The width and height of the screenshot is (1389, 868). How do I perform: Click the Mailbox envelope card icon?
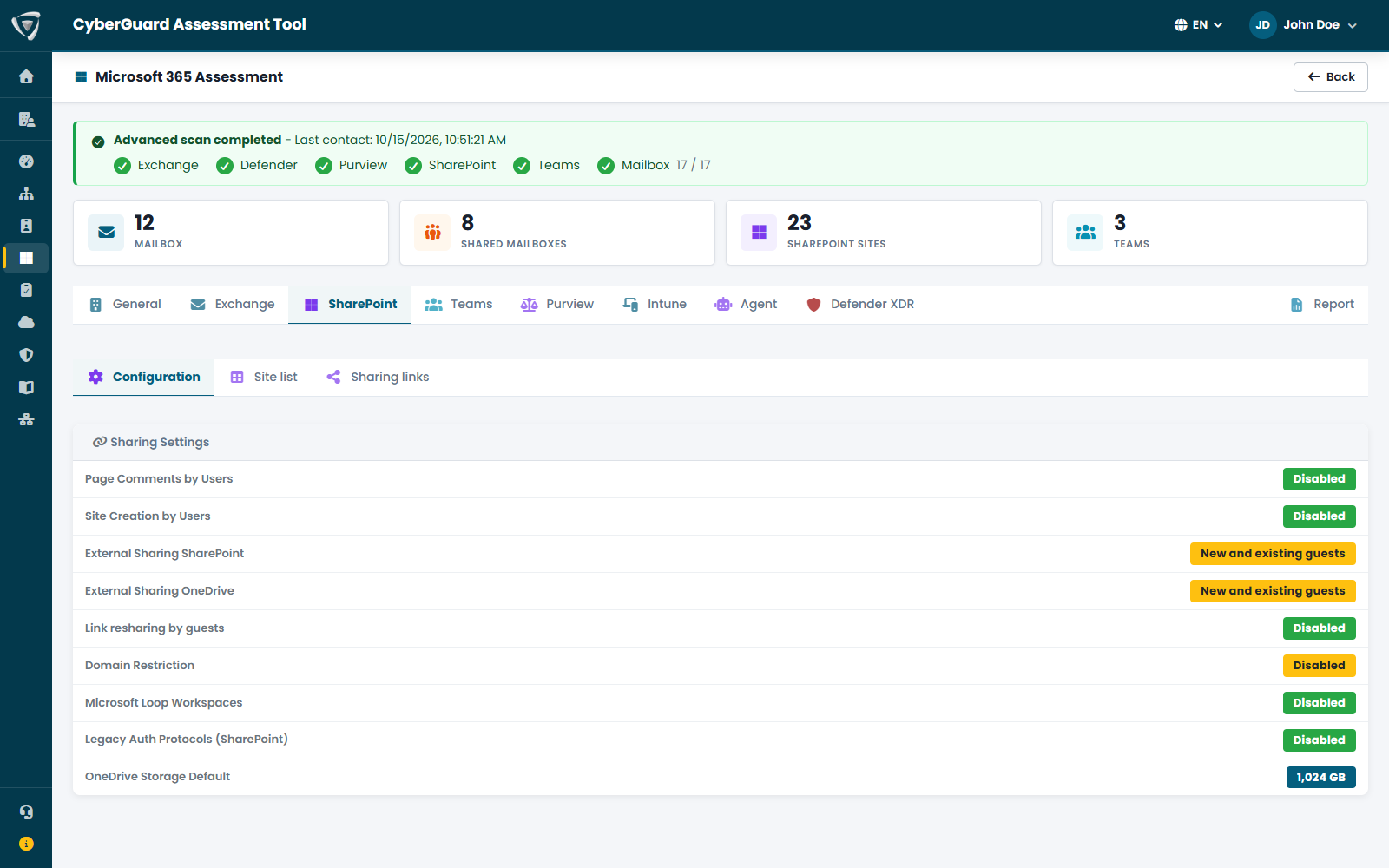[106, 233]
